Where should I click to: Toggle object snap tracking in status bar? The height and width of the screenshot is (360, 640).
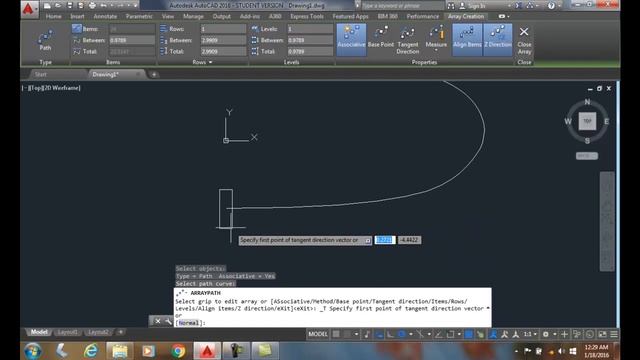pyautogui.click(x=439, y=334)
